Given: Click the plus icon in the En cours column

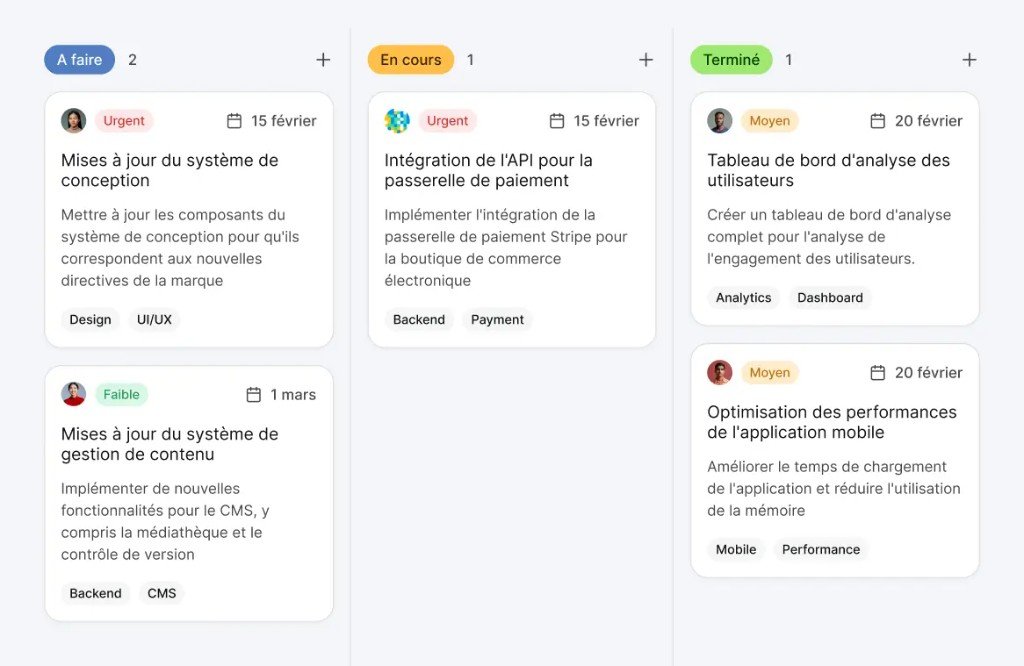Looking at the screenshot, I should point(646,59).
